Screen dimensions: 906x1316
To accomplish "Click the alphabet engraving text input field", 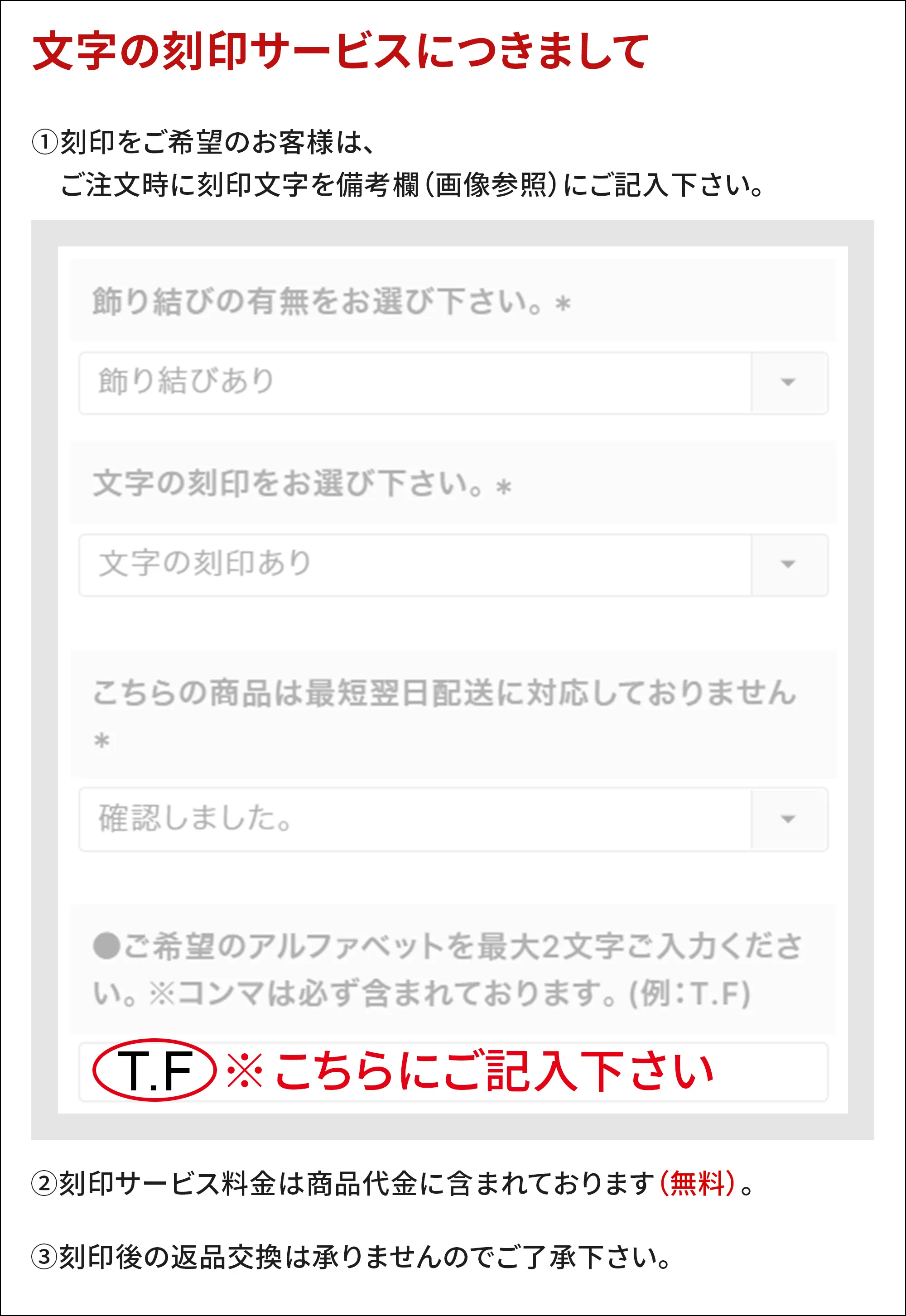I will click(453, 1072).
